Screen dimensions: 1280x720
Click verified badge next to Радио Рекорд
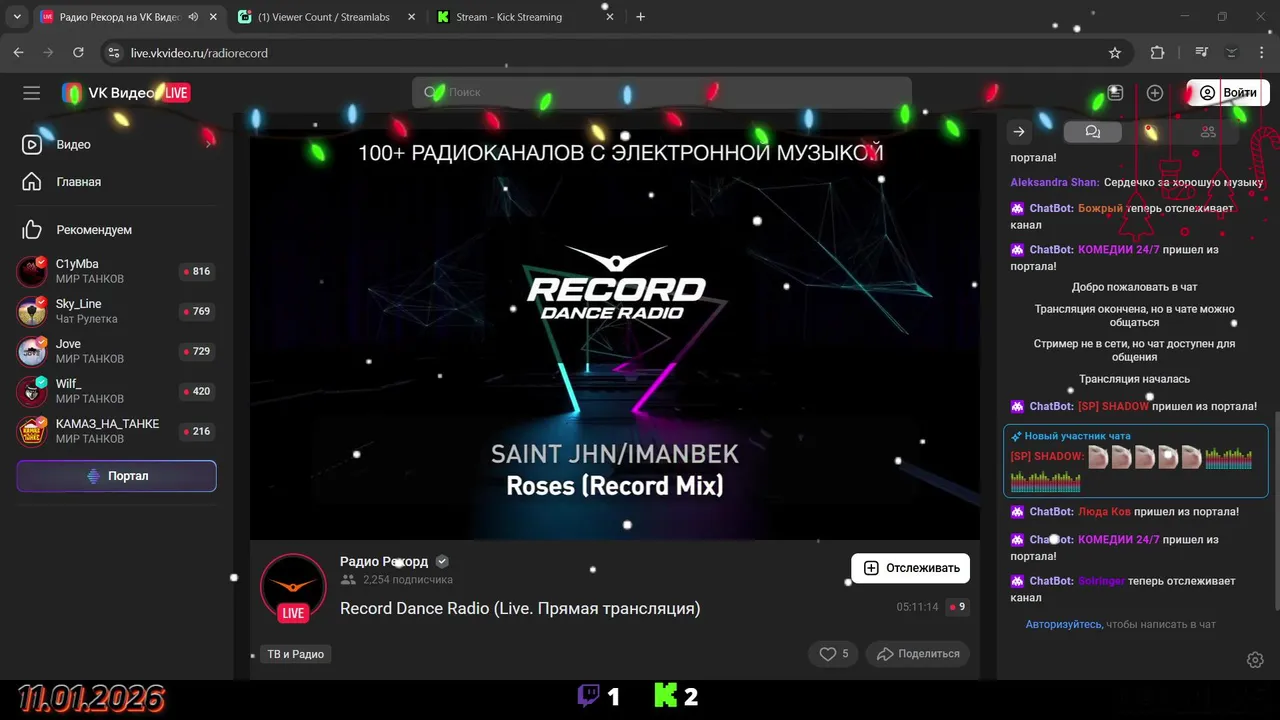tap(442, 562)
